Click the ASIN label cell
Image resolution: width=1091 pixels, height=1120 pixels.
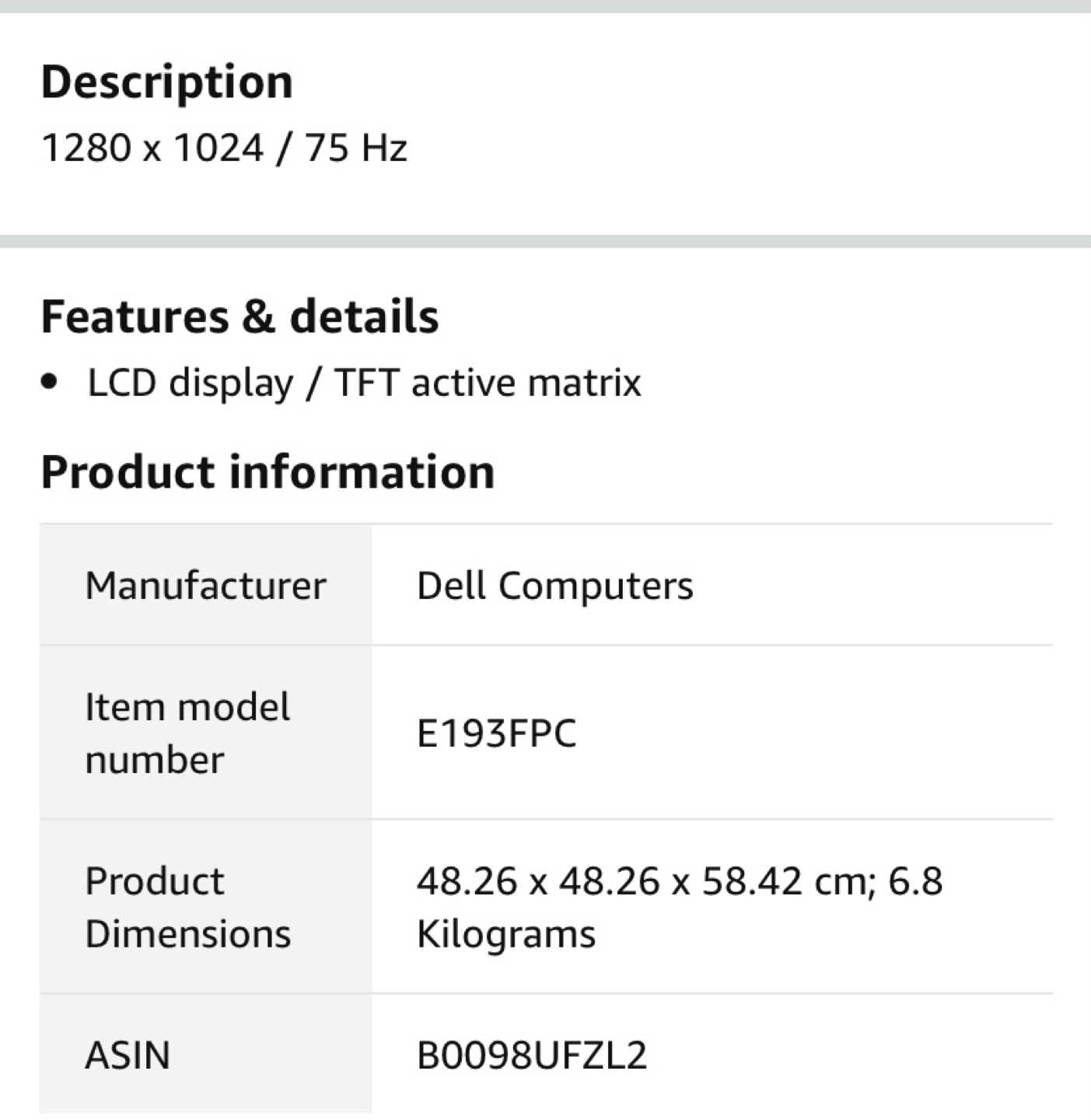206,1054
